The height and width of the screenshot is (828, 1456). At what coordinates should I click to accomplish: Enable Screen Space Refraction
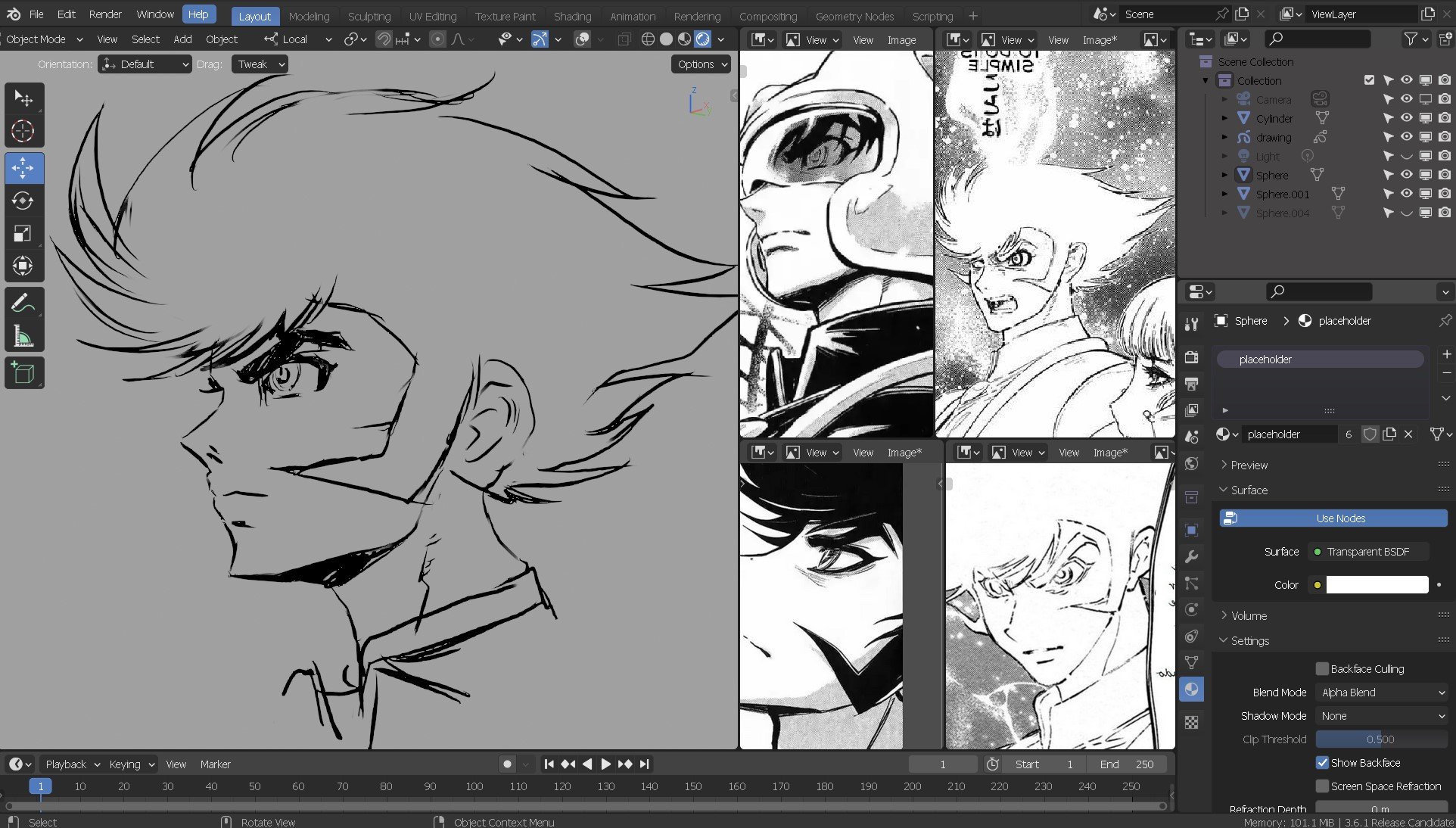1322,786
